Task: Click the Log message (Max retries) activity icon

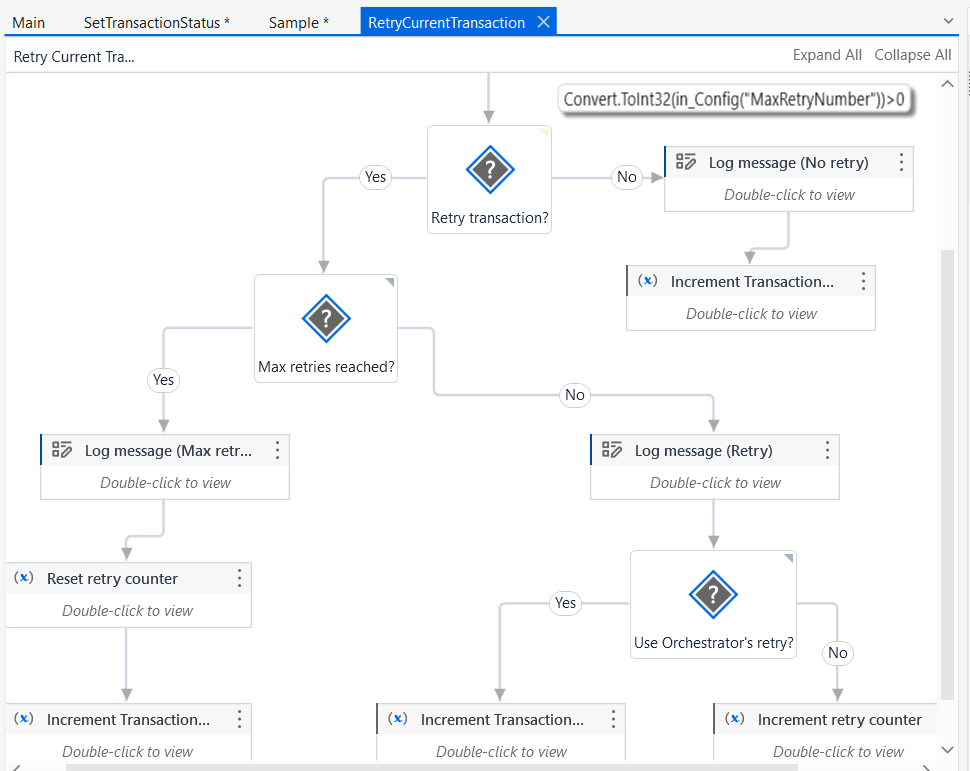Action: [63, 450]
